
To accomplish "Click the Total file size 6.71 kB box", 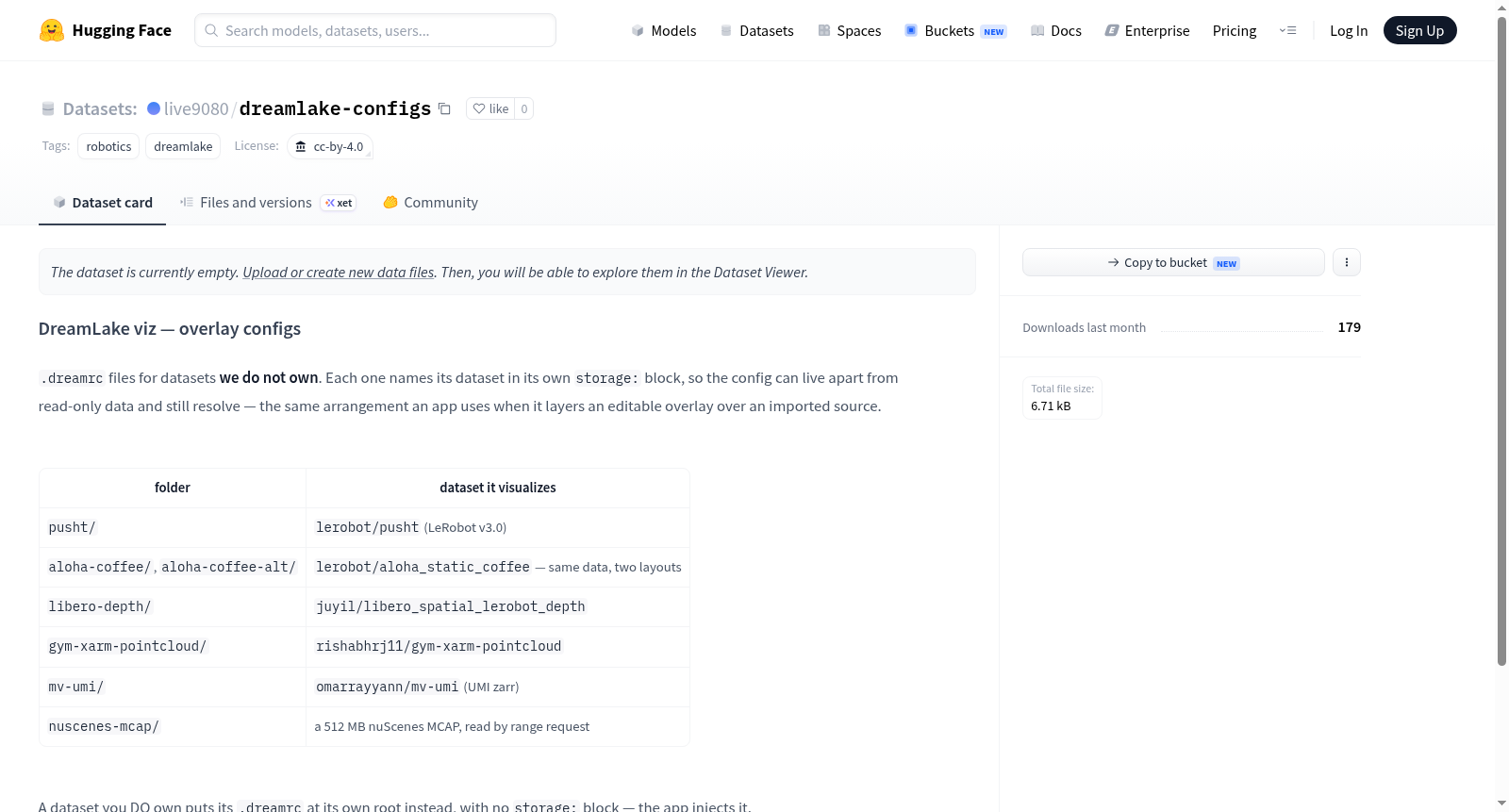I will [x=1062, y=398].
